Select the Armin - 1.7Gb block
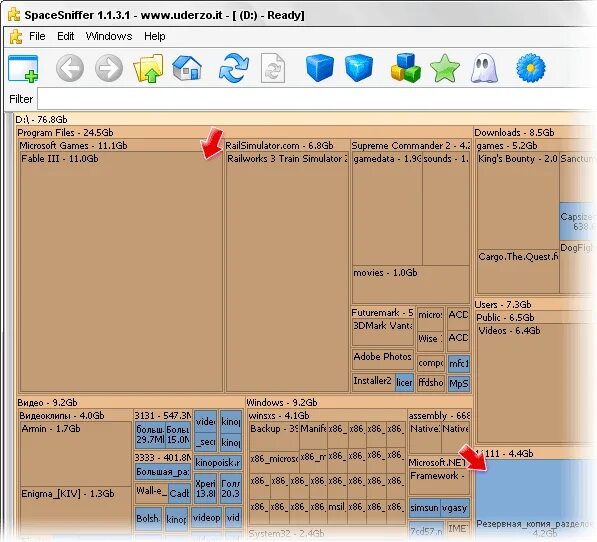This screenshot has width=597, height=542. click(75, 454)
